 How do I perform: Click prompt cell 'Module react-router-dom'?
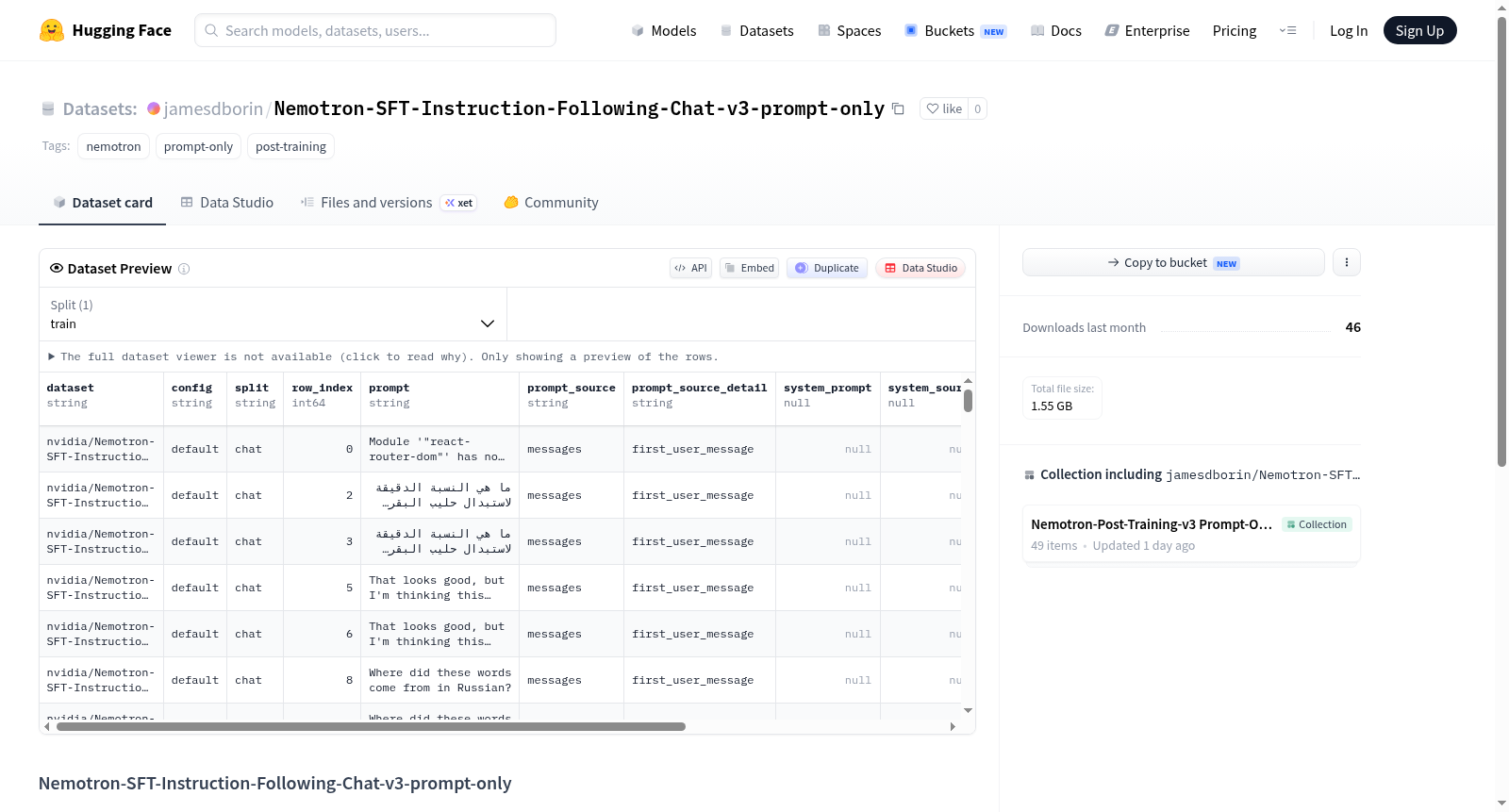click(x=439, y=450)
